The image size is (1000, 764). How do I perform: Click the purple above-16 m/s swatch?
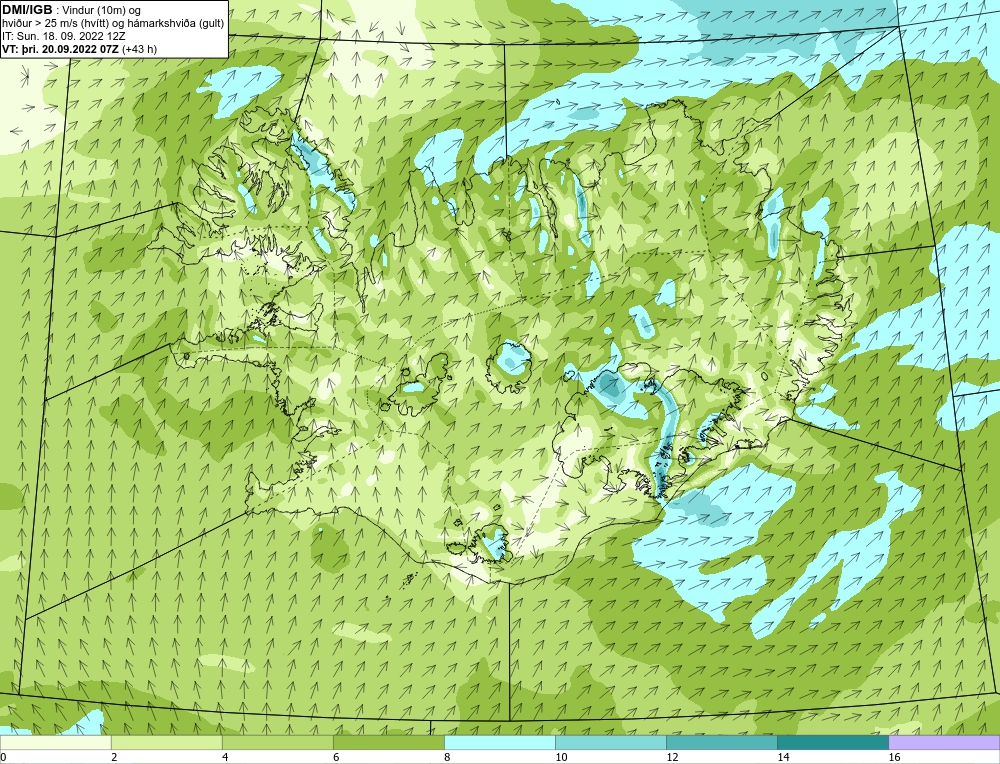(x=944, y=742)
